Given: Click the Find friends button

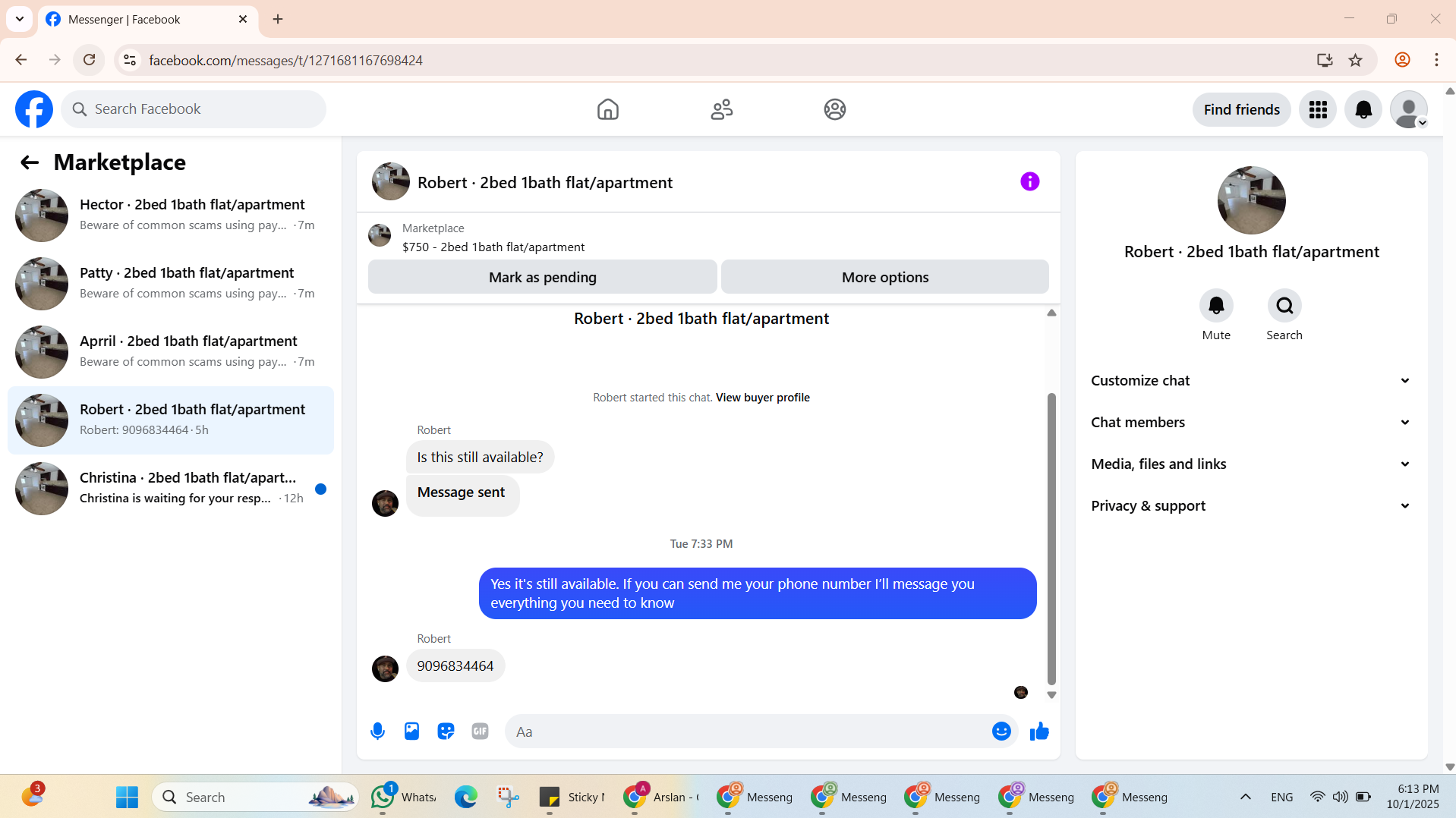Looking at the screenshot, I should [x=1242, y=110].
